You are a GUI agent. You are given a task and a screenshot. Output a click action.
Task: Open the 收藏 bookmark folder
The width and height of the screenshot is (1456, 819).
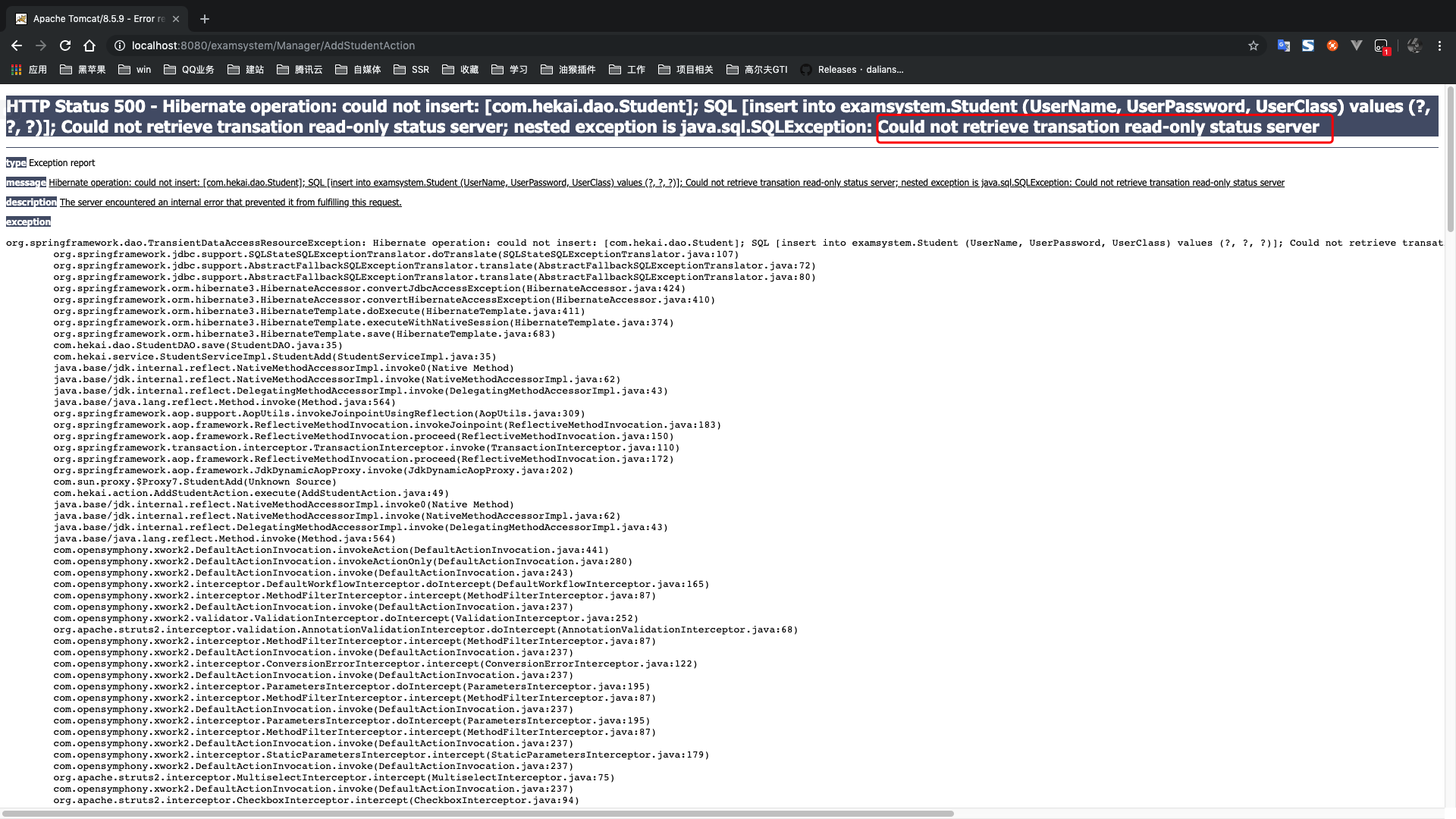(x=460, y=70)
